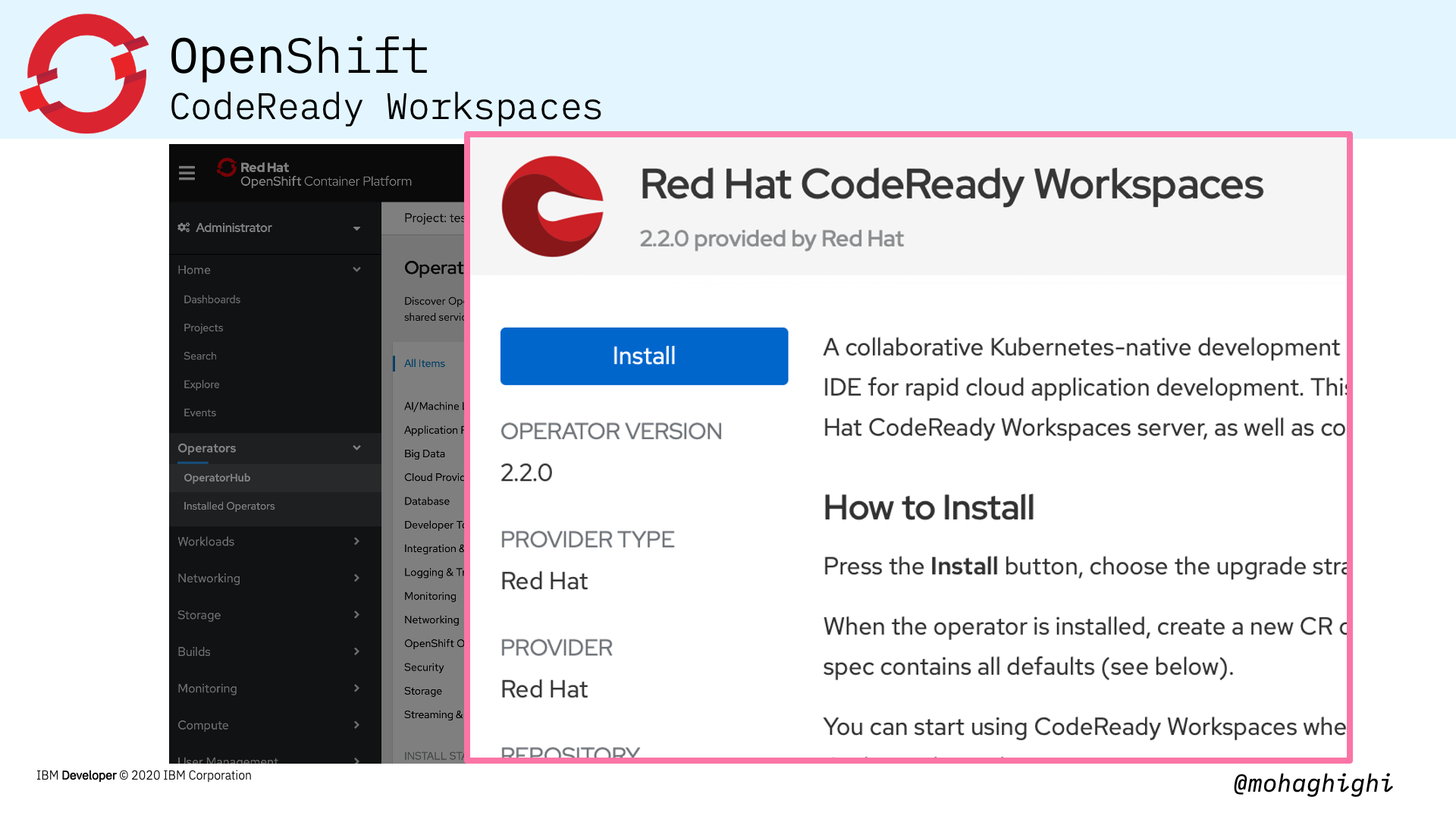This screenshot has width=1456, height=819.
Task: Click the CodeReady Workspaces operator logo
Action: (553, 206)
